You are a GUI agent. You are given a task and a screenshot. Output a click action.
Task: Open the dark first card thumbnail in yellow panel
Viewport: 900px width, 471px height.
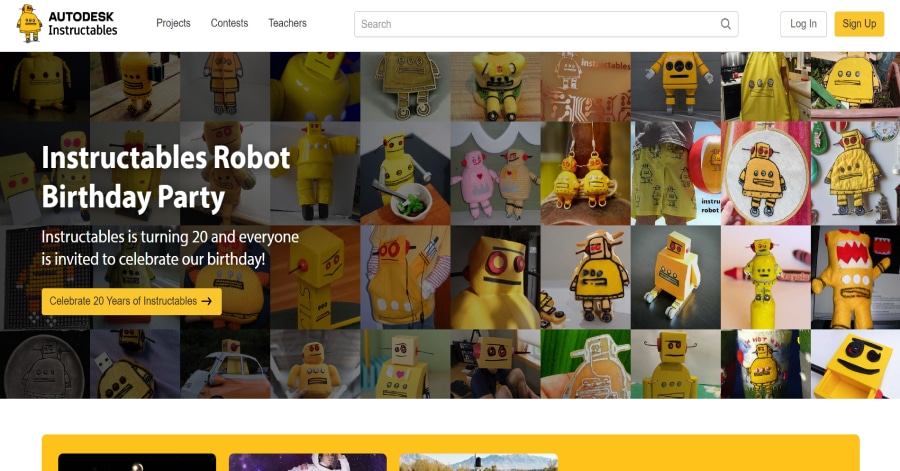click(137, 462)
